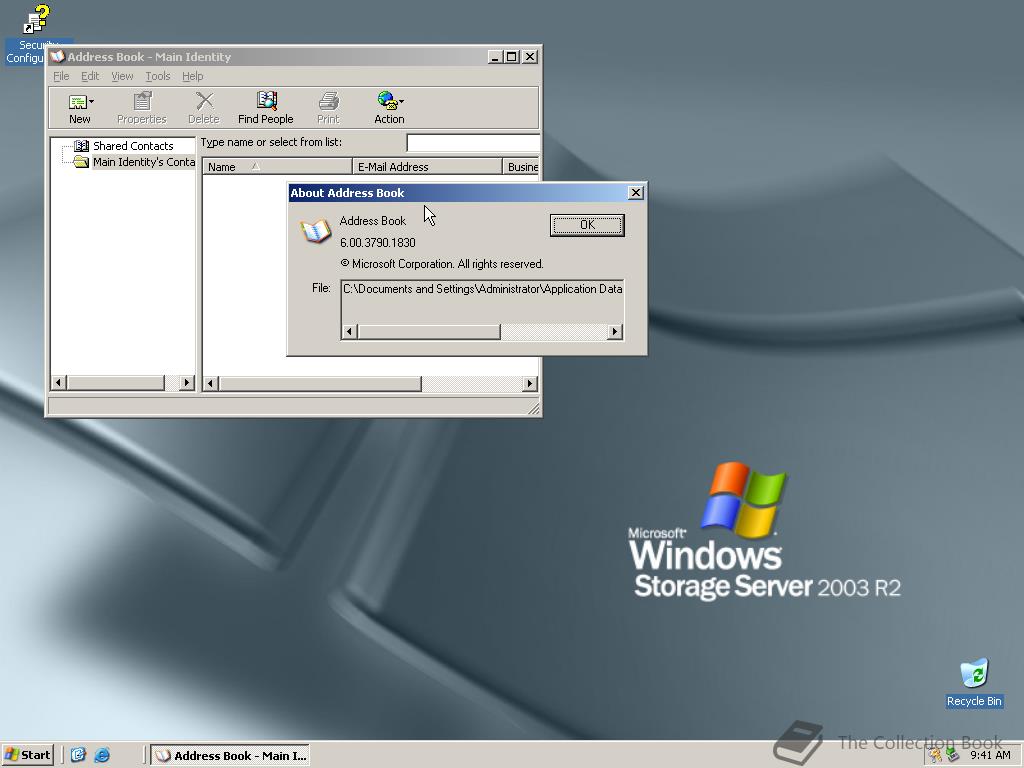This screenshot has height=768, width=1024.
Task: Click the Business column header
Action: [x=521, y=167]
